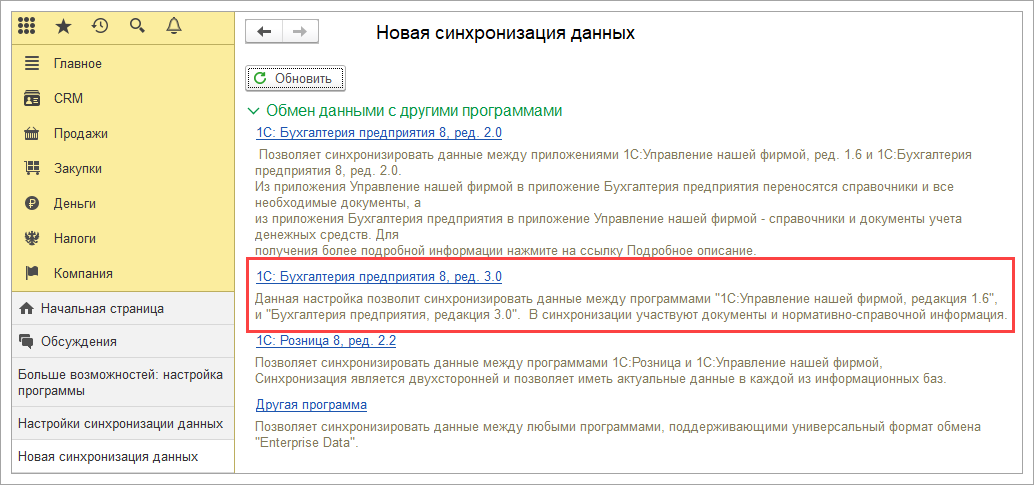Switch to Обсуждения tab
The width and height of the screenshot is (1034, 485).
pos(123,342)
